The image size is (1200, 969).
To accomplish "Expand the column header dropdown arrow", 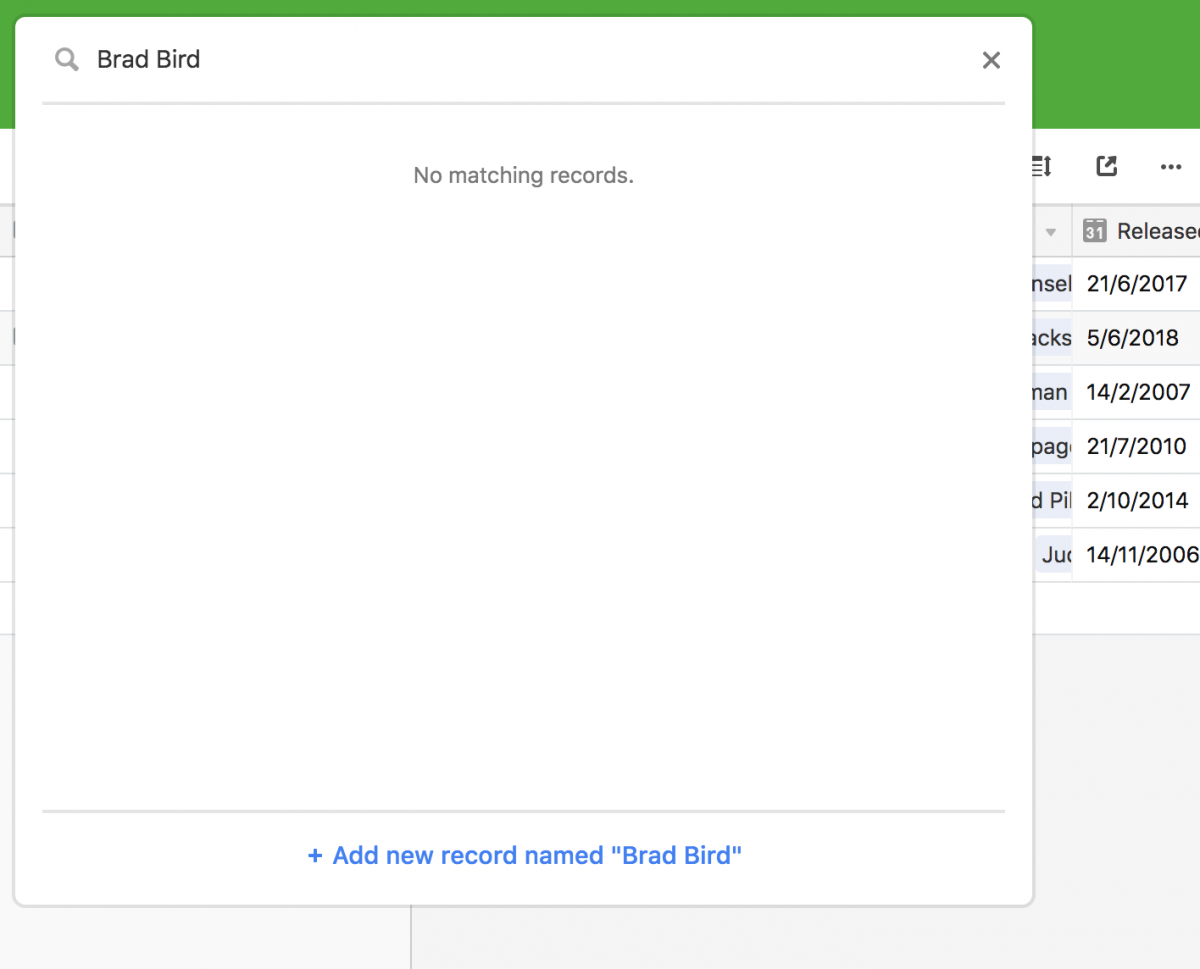I will [1051, 232].
